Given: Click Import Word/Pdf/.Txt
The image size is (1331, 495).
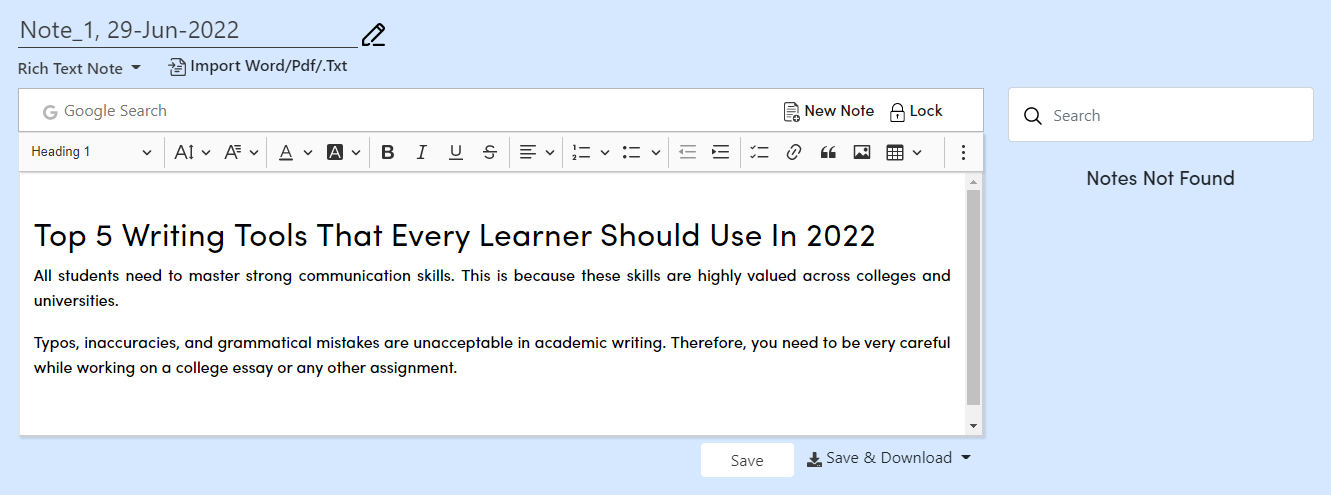Looking at the screenshot, I should coord(258,66).
